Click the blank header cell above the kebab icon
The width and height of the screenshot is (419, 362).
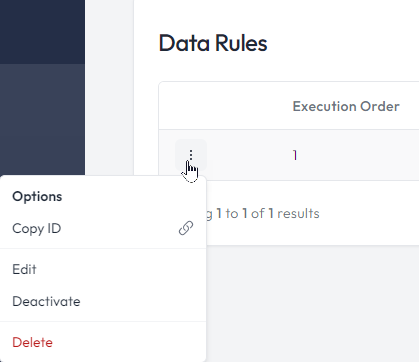coord(191,106)
